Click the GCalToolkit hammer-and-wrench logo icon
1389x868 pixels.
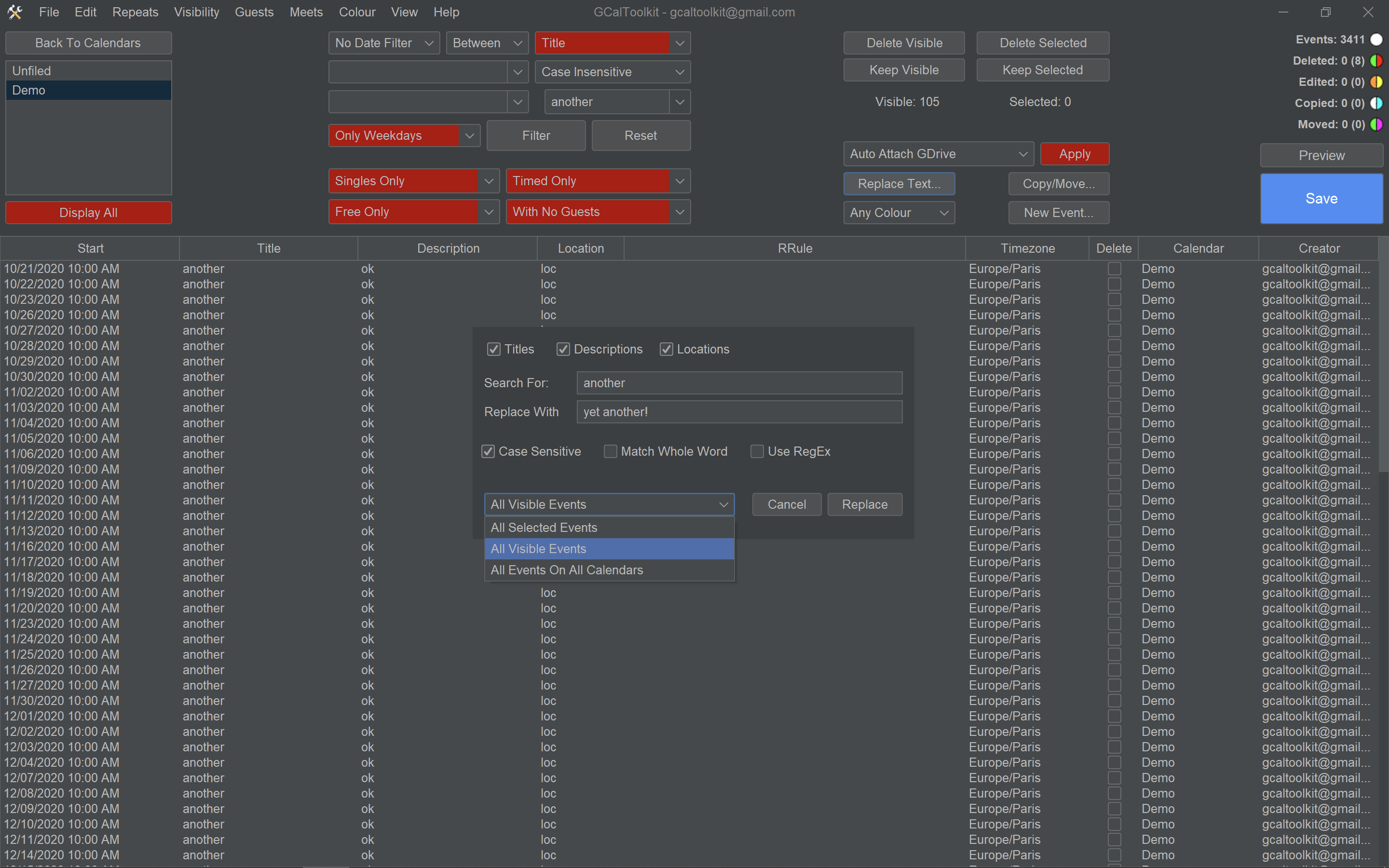coord(15,12)
